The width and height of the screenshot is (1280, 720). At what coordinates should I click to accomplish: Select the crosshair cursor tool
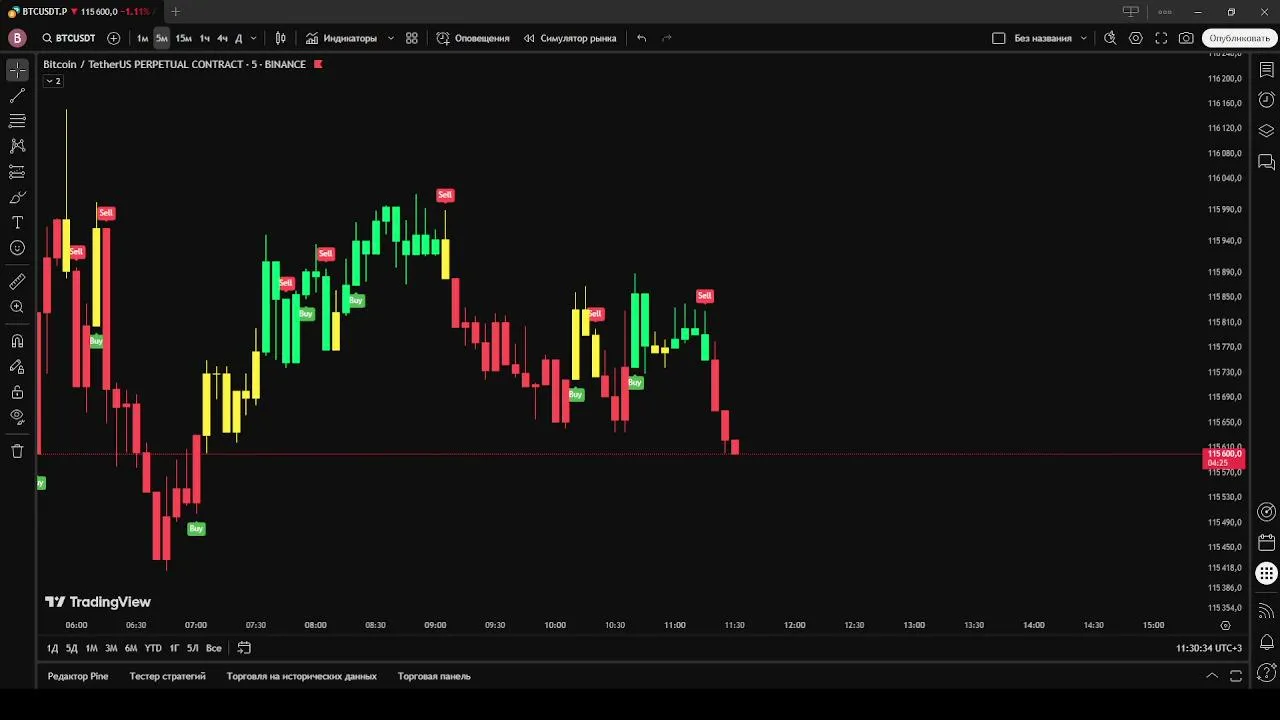point(17,70)
